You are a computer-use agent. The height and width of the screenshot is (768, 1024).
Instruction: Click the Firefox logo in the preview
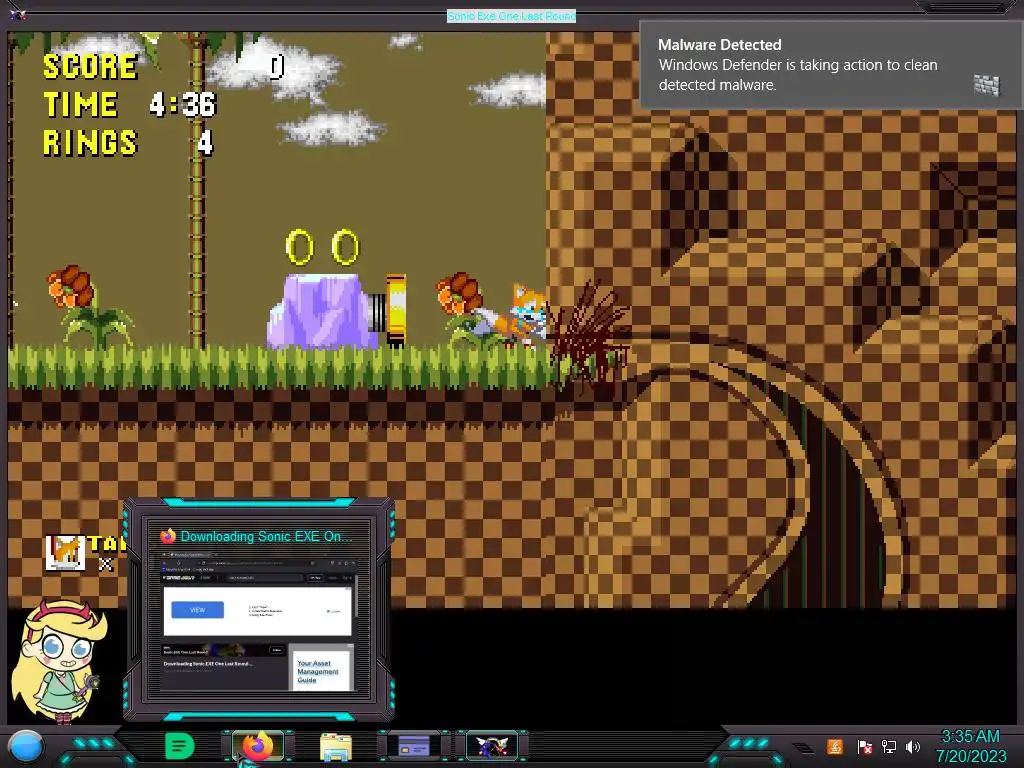[x=168, y=536]
